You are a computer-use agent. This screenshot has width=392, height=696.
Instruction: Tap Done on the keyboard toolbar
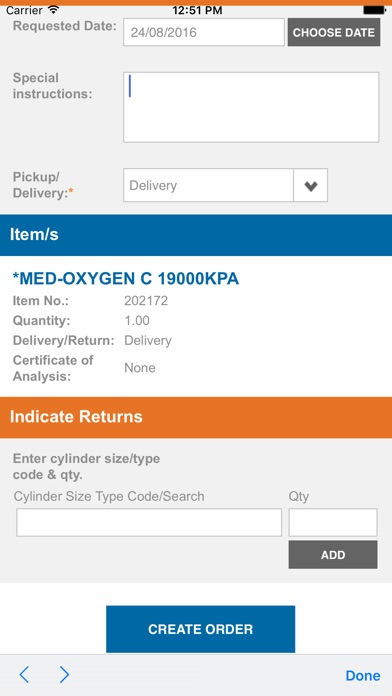point(363,675)
